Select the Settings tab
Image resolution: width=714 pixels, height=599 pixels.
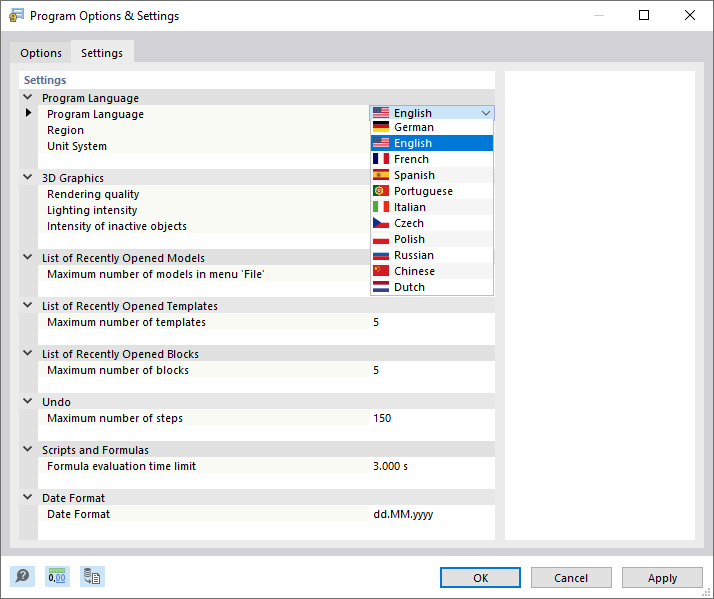102,53
